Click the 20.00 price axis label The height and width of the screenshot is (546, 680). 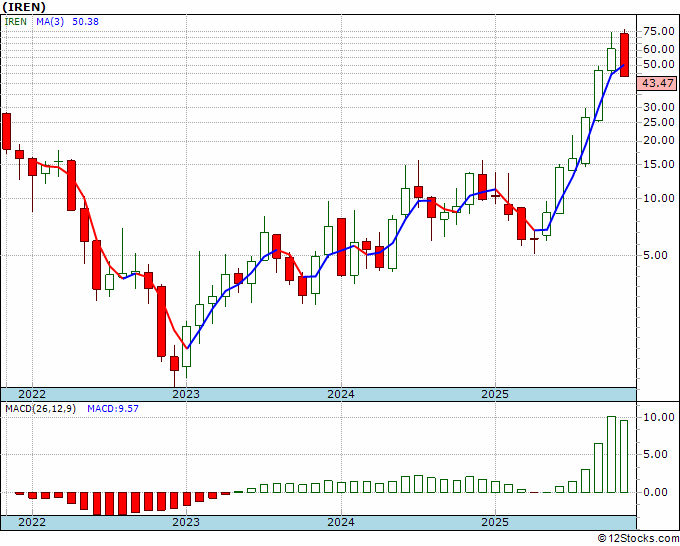(x=659, y=140)
